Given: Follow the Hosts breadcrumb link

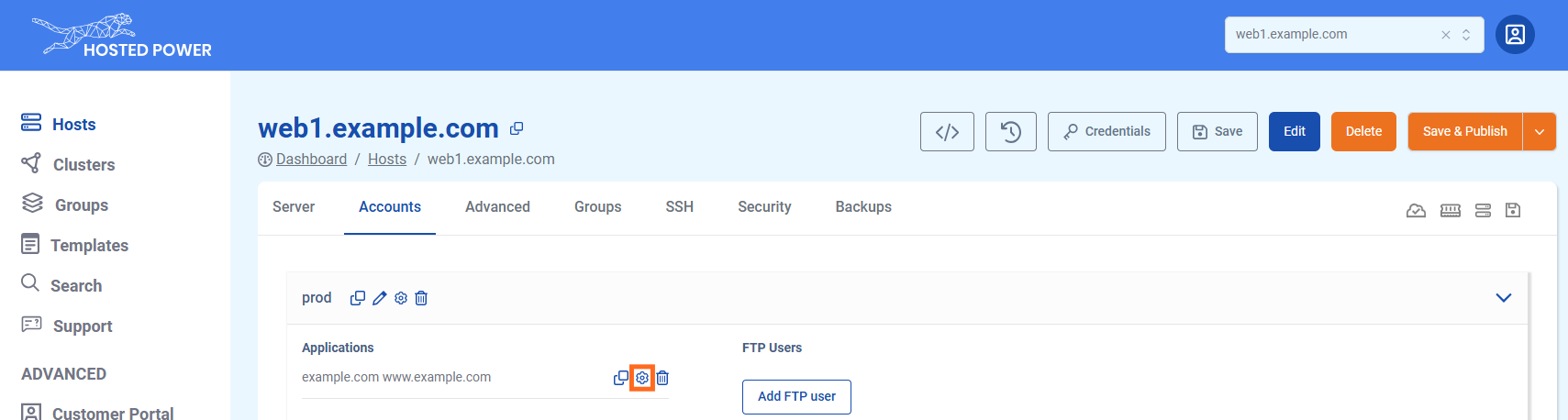Looking at the screenshot, I should pos(386,160).
